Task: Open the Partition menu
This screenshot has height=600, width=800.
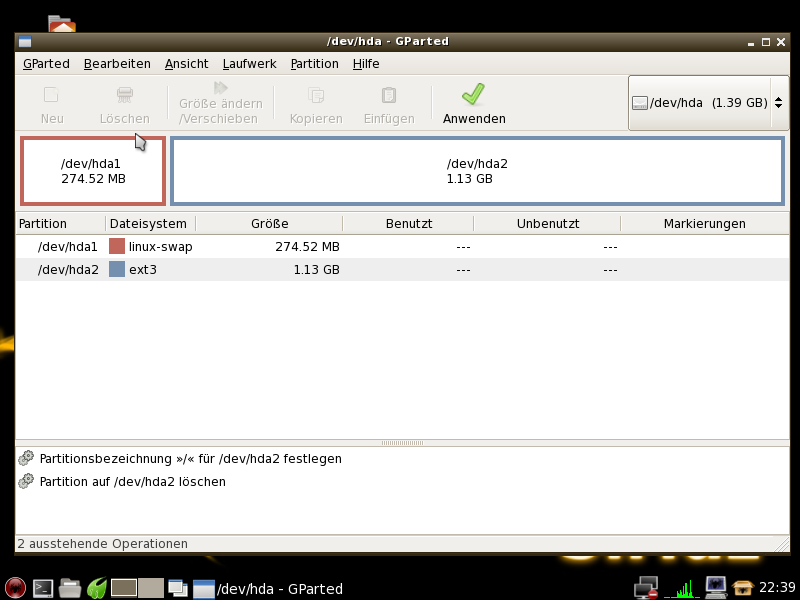Action: (x=314, y=64)
